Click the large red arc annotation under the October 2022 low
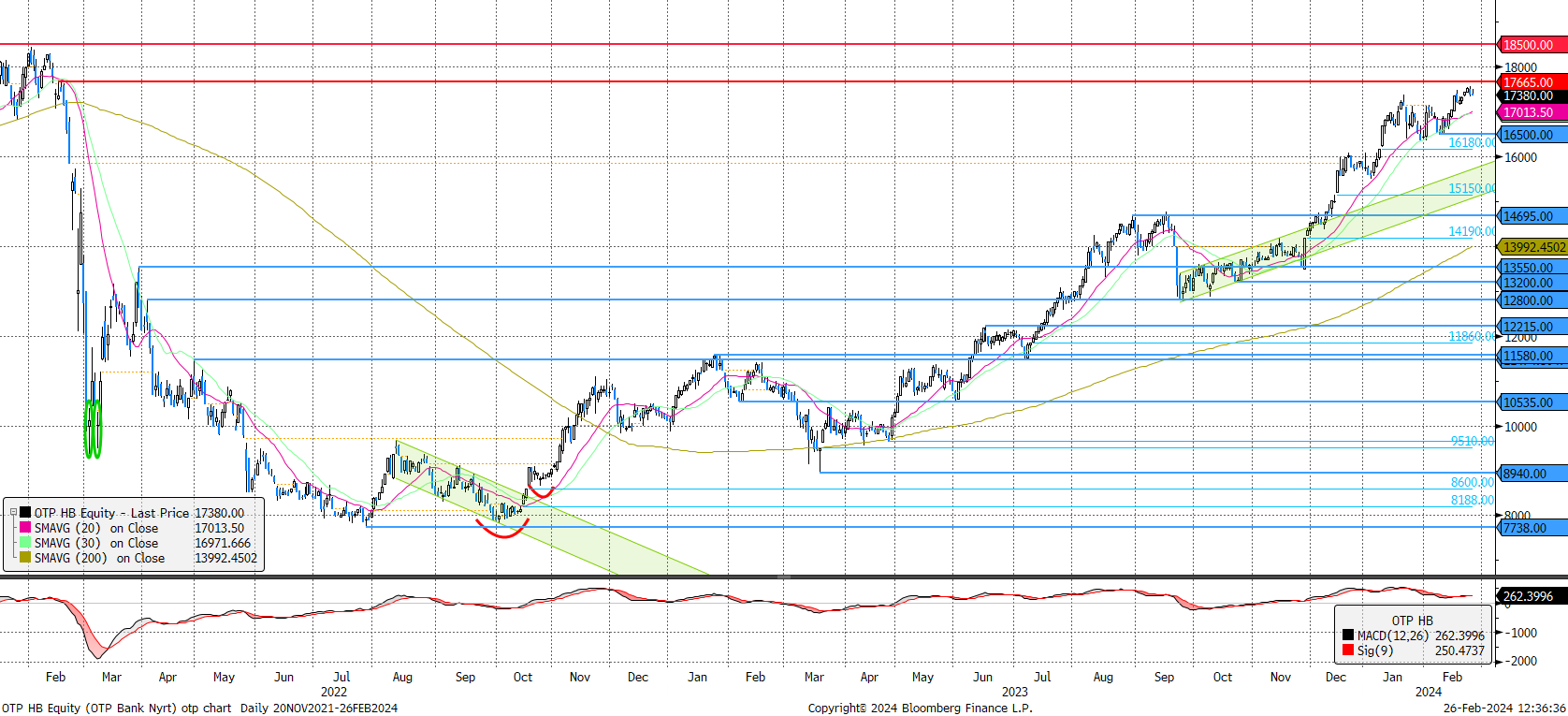Viewport: 1568px width, 716px height. click(503, 528)
